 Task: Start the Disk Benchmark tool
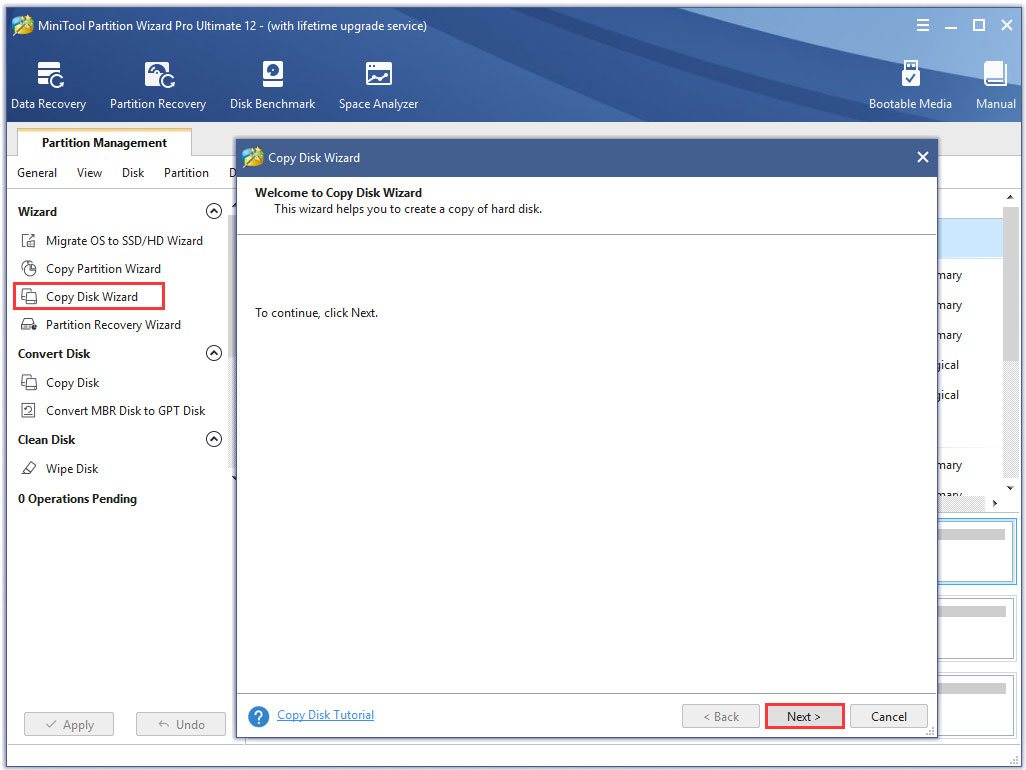272,86
